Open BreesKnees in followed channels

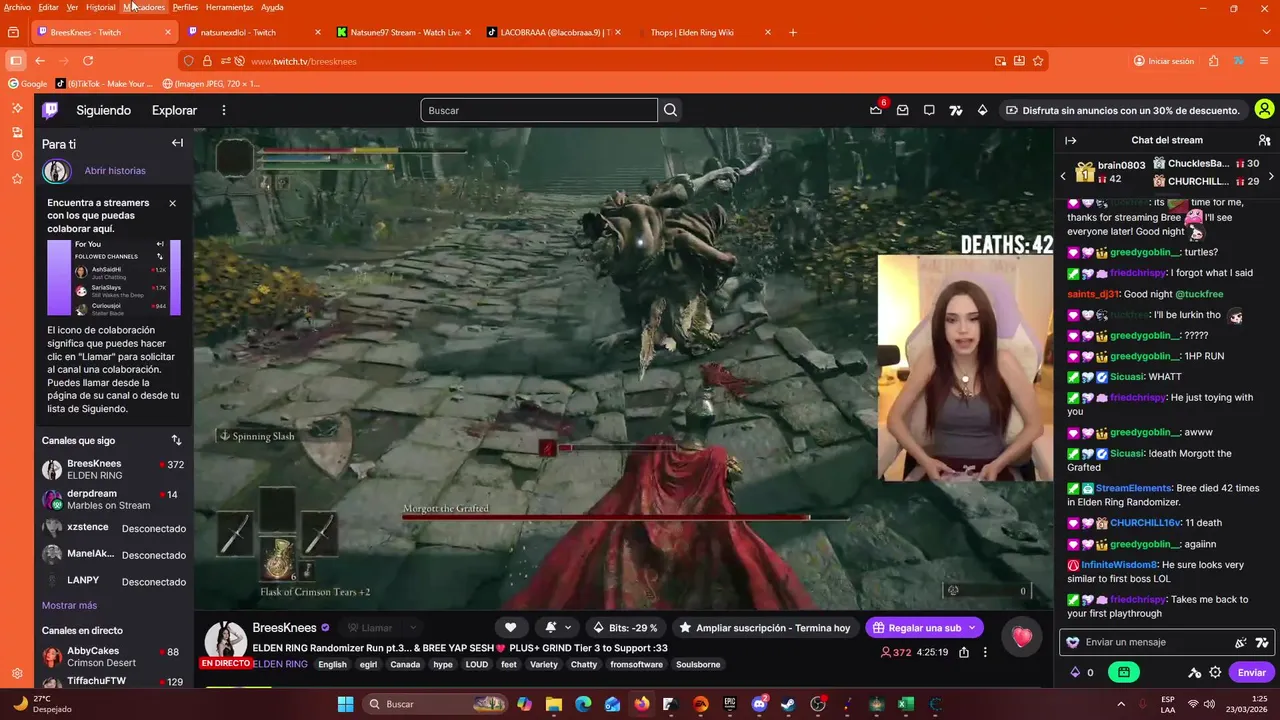point(113,469)
